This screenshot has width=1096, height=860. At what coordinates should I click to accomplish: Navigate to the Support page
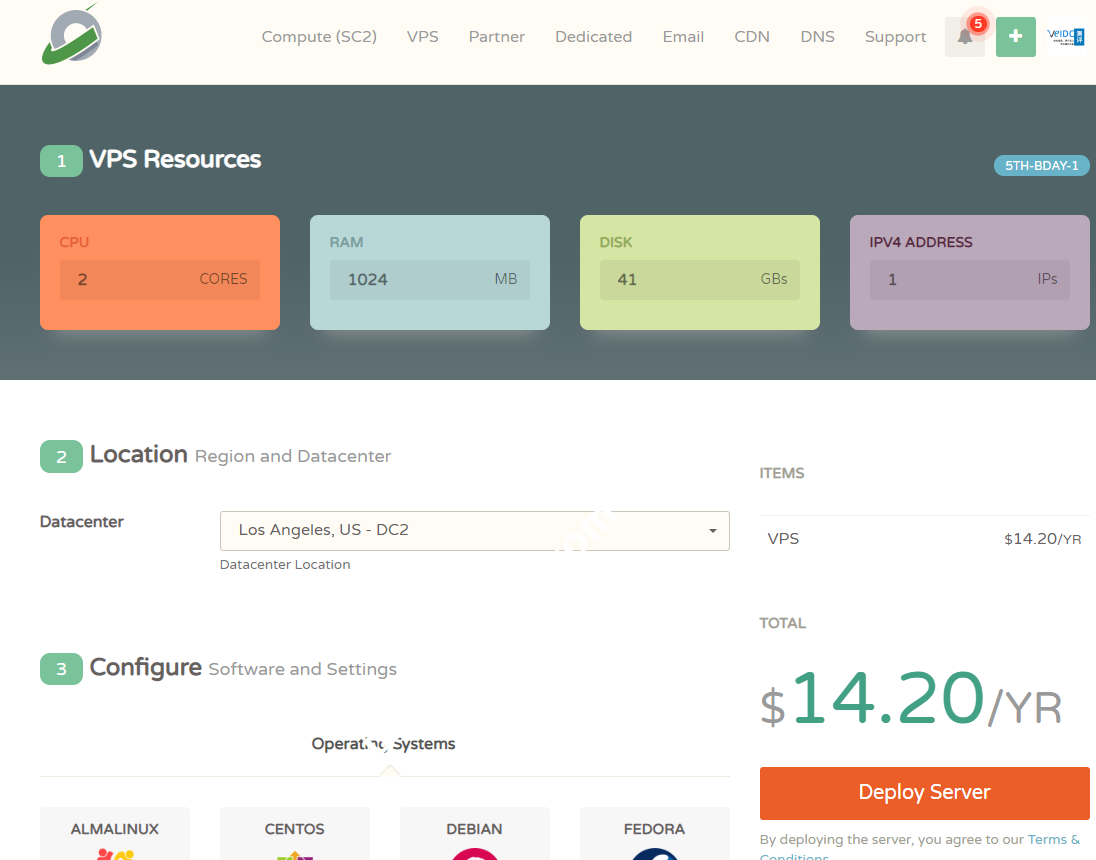[895, 37]
